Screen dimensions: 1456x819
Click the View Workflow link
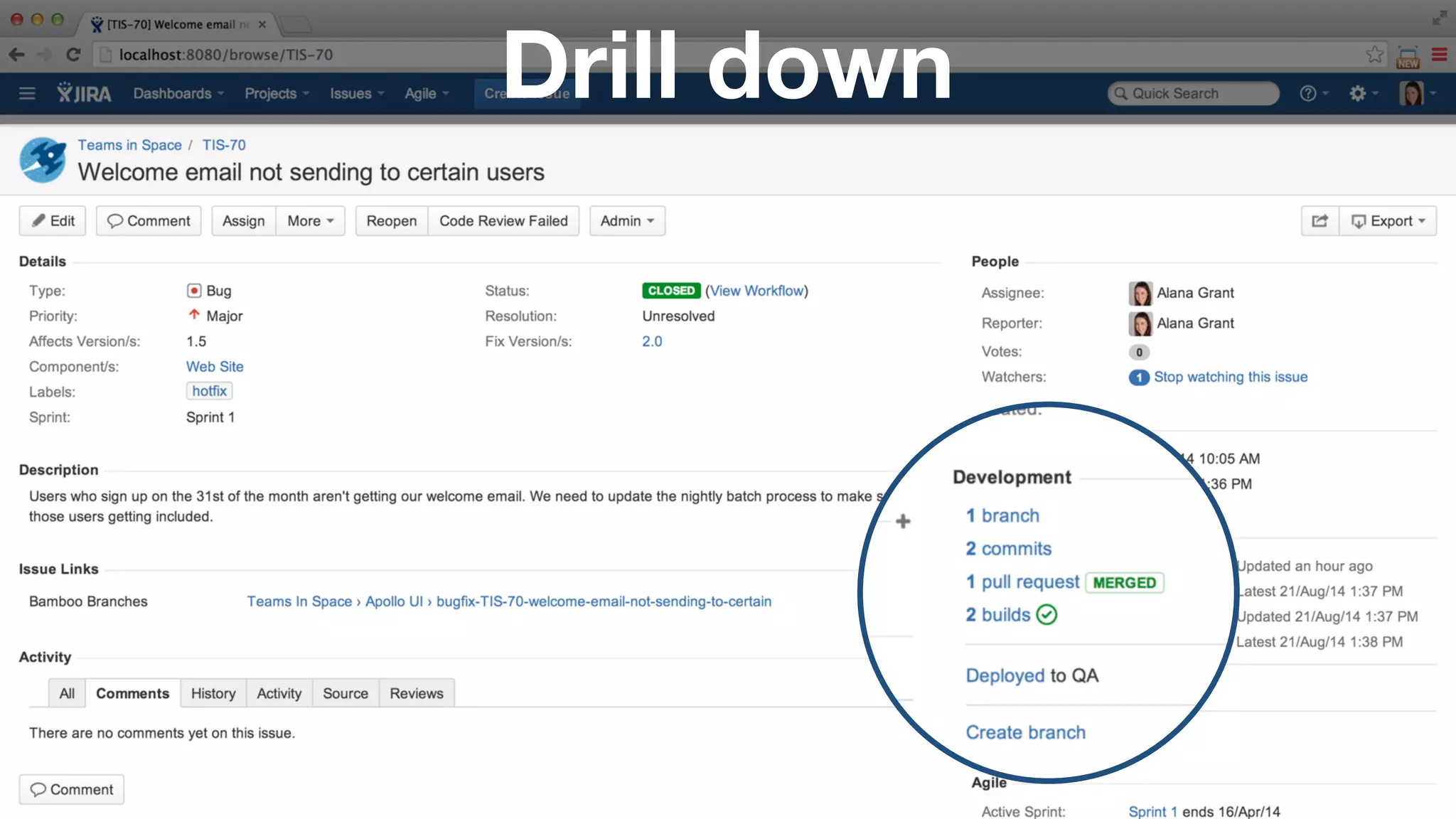(757, 291)
